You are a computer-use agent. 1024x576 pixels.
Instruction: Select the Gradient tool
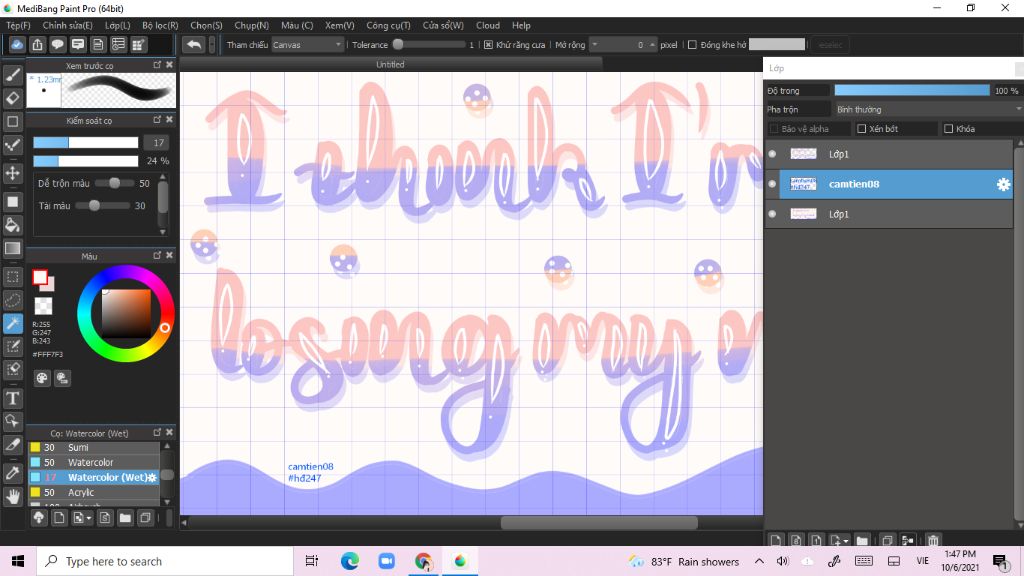click(12, 248)
